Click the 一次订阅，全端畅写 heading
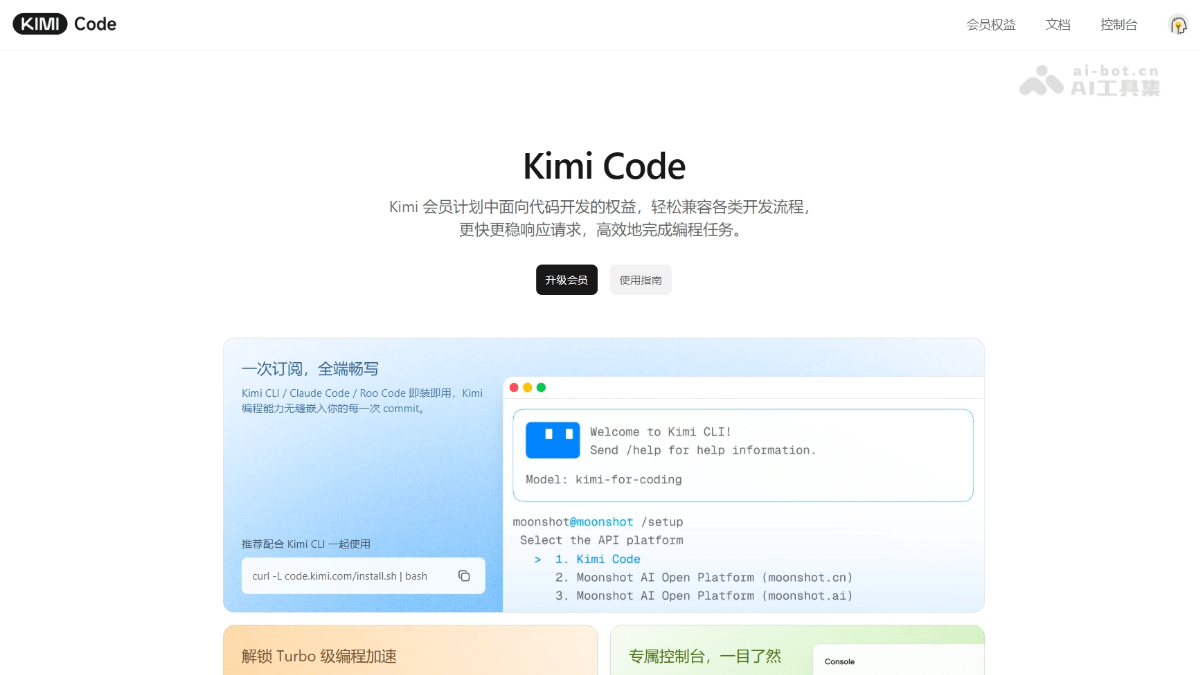Viewport: 1200px width, 675px height. click(310, 368)
